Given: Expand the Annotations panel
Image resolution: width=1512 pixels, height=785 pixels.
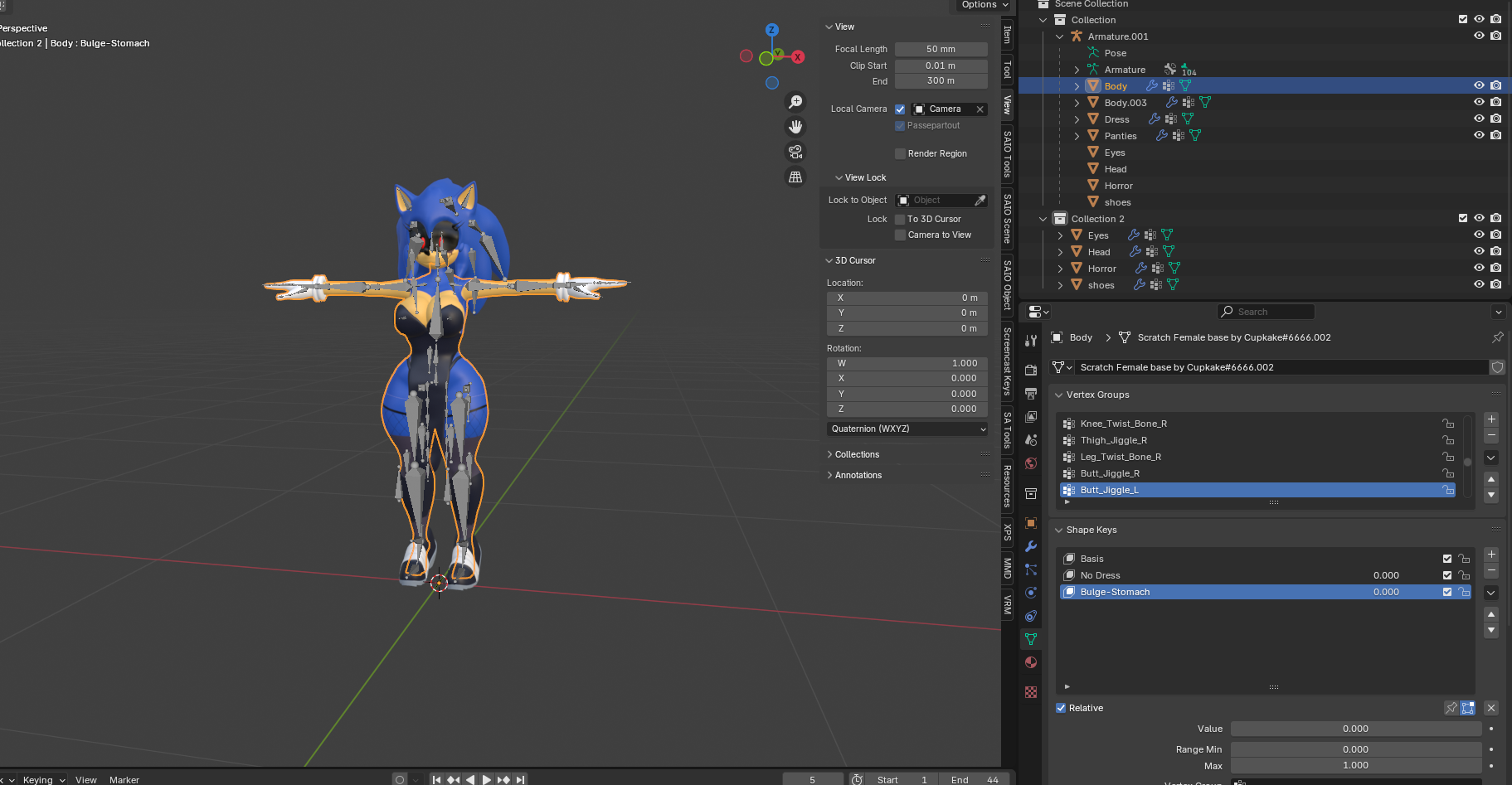Looking at the screenshot, I should tap(829, 475).
